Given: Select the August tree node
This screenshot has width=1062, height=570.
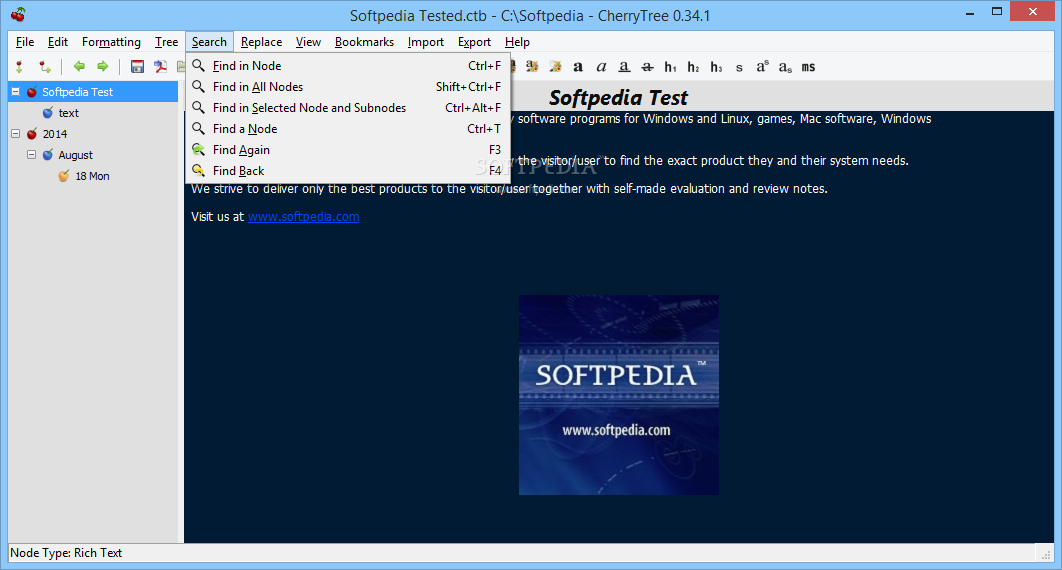Looking at the screenshot, I should tap(75, 154).
